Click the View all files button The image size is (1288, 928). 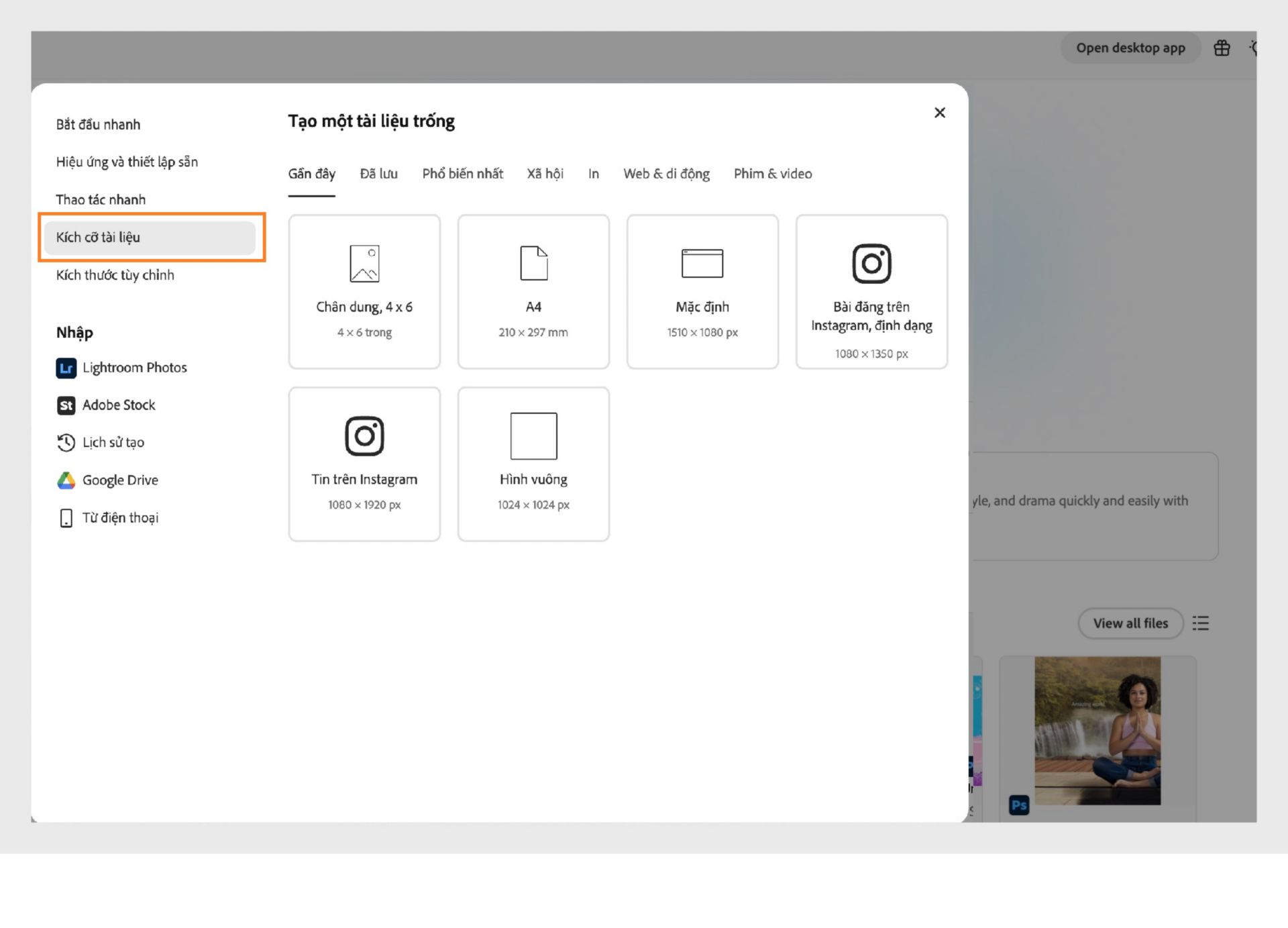[1130, 623]
